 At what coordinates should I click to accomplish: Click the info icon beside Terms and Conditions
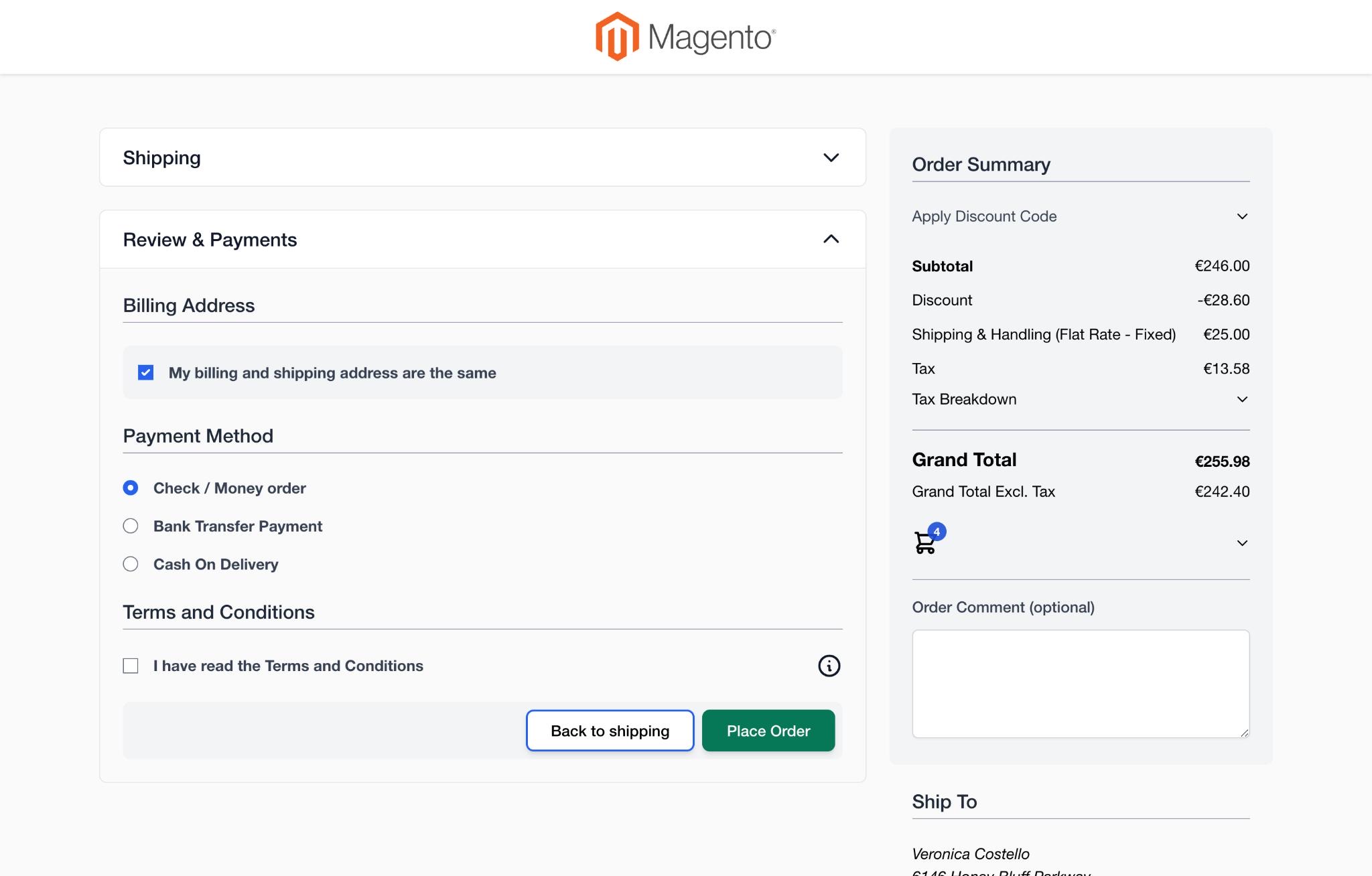(829, 666)
